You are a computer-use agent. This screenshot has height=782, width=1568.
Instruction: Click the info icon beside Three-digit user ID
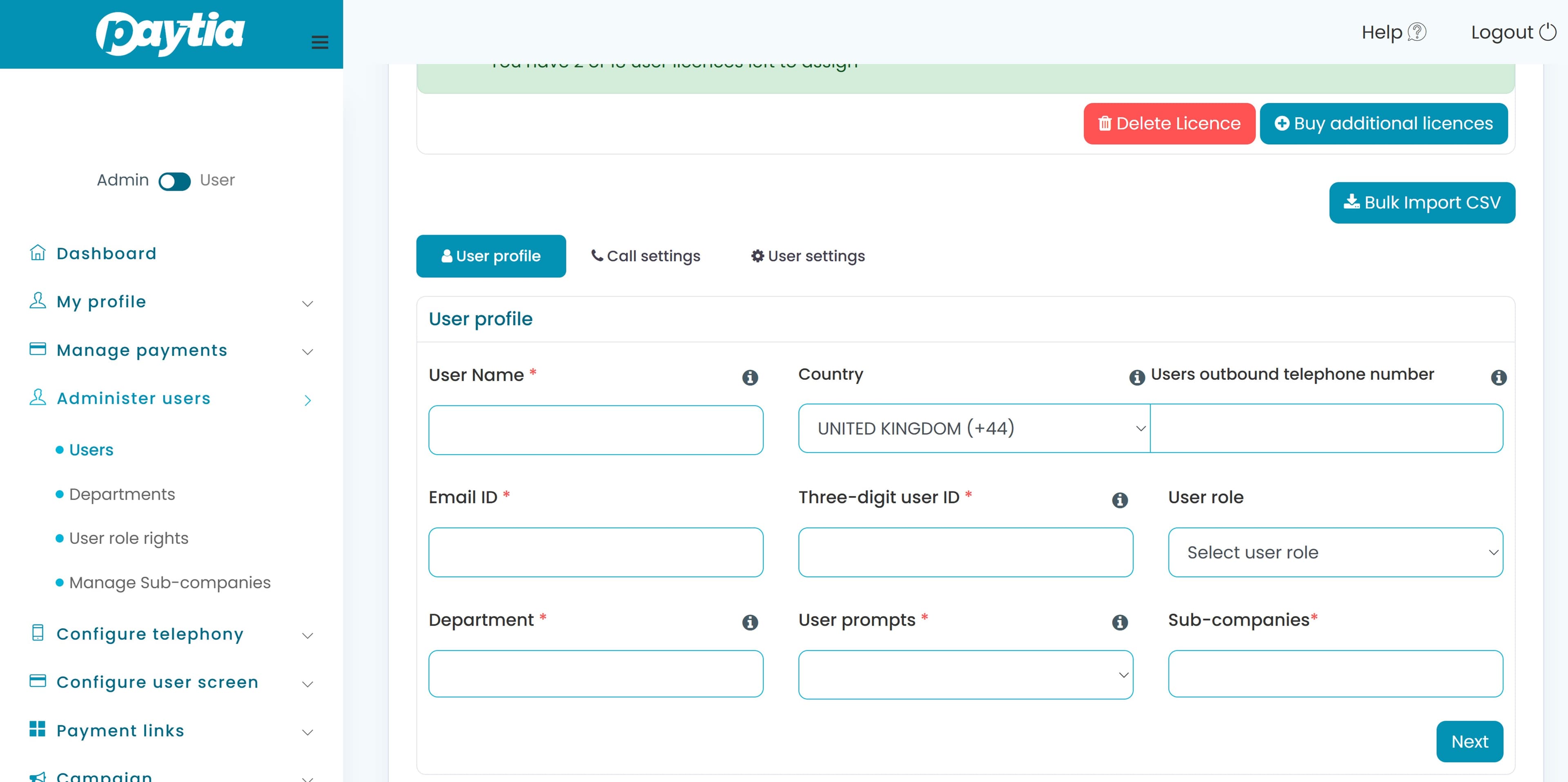pos(1120,500)
